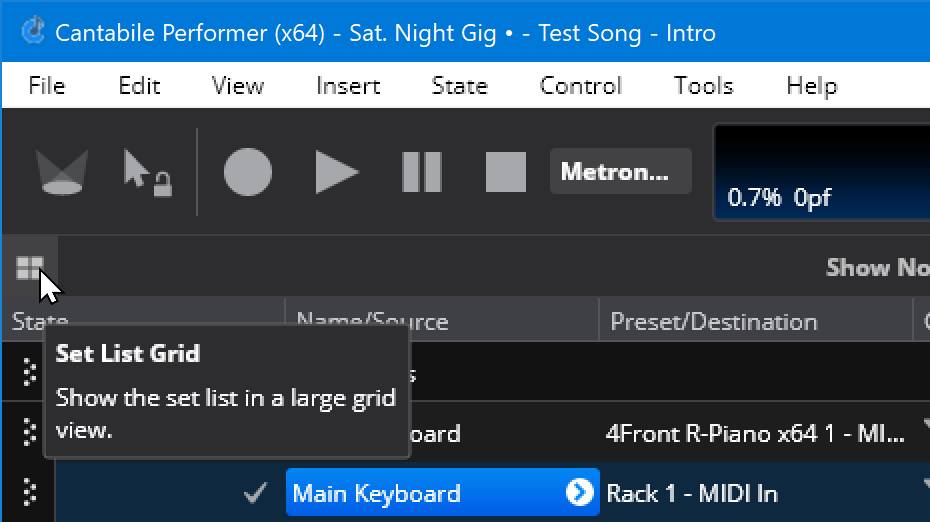
Task: Open the File menu
Action: tap(47, 86)
